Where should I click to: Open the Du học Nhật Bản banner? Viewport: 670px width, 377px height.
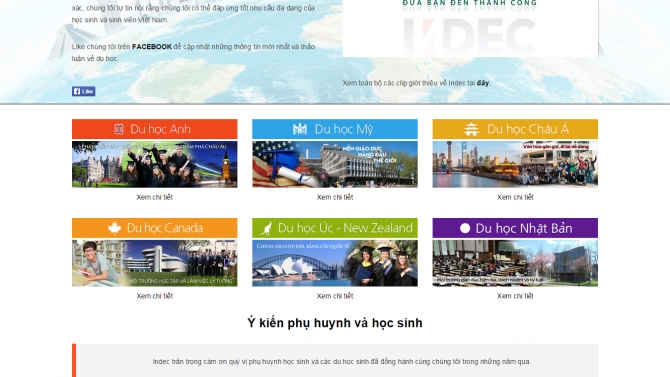(515, 228)
